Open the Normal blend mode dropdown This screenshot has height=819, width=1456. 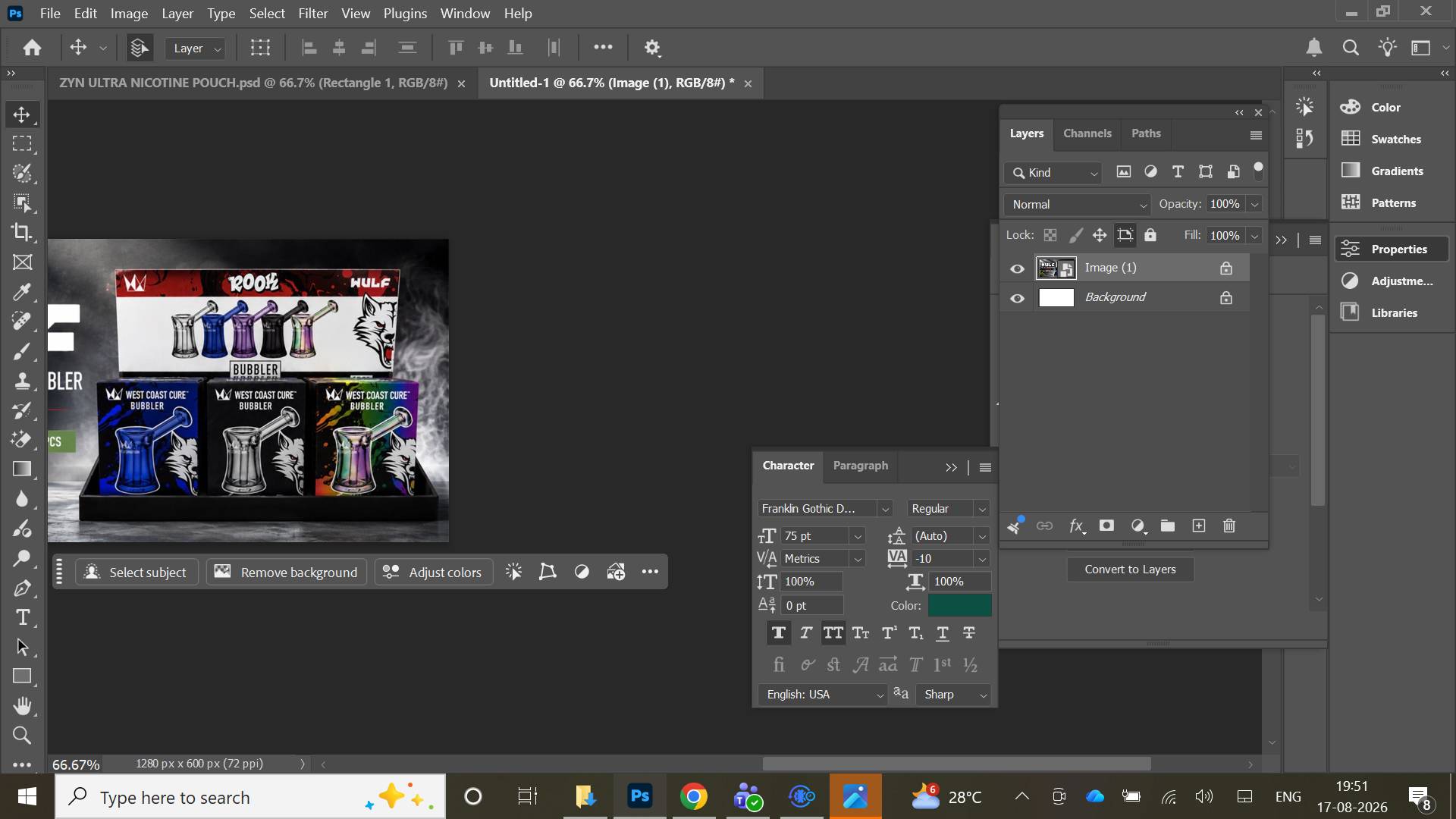click(x=1078, y=205)
